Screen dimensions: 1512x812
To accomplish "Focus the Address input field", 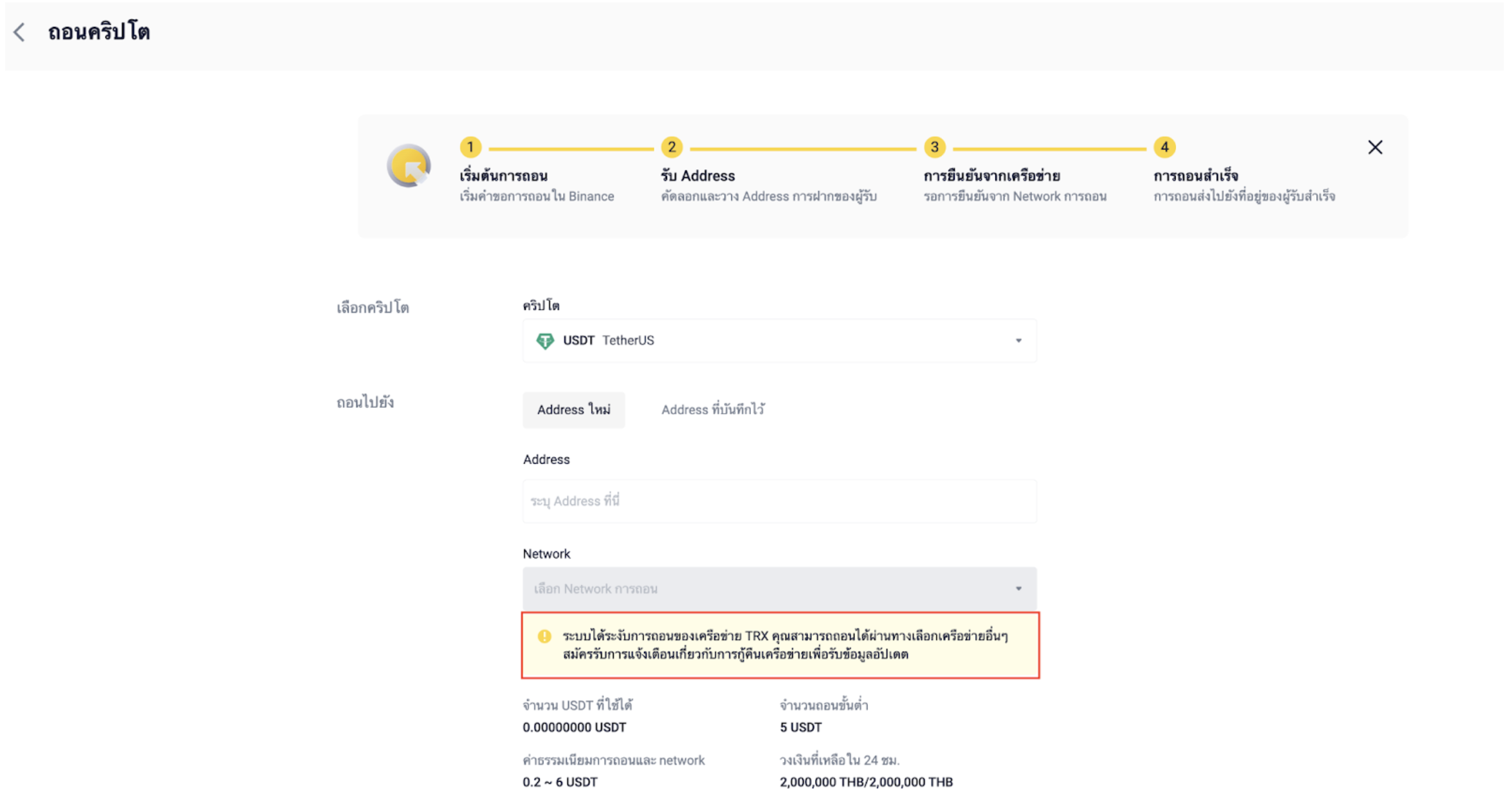I will coord(779,501).
